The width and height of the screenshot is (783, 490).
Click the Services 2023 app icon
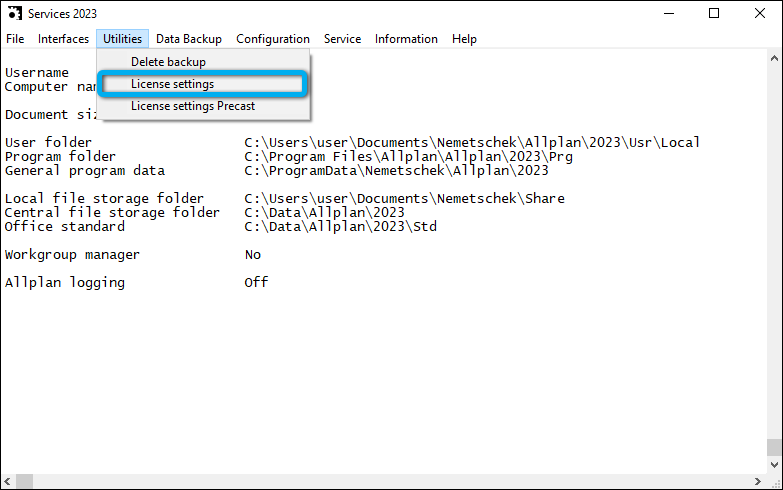pos(14,13)
